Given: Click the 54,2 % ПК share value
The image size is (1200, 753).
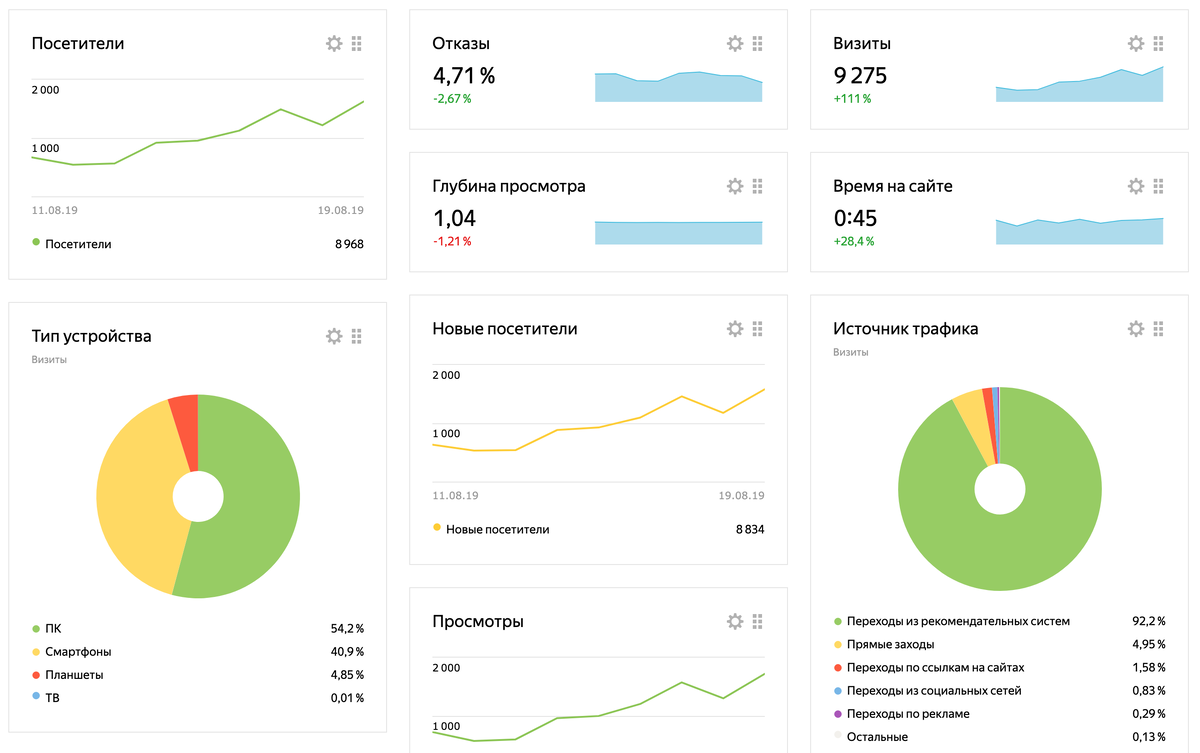Looking at the screenshot, I should 347,629.
